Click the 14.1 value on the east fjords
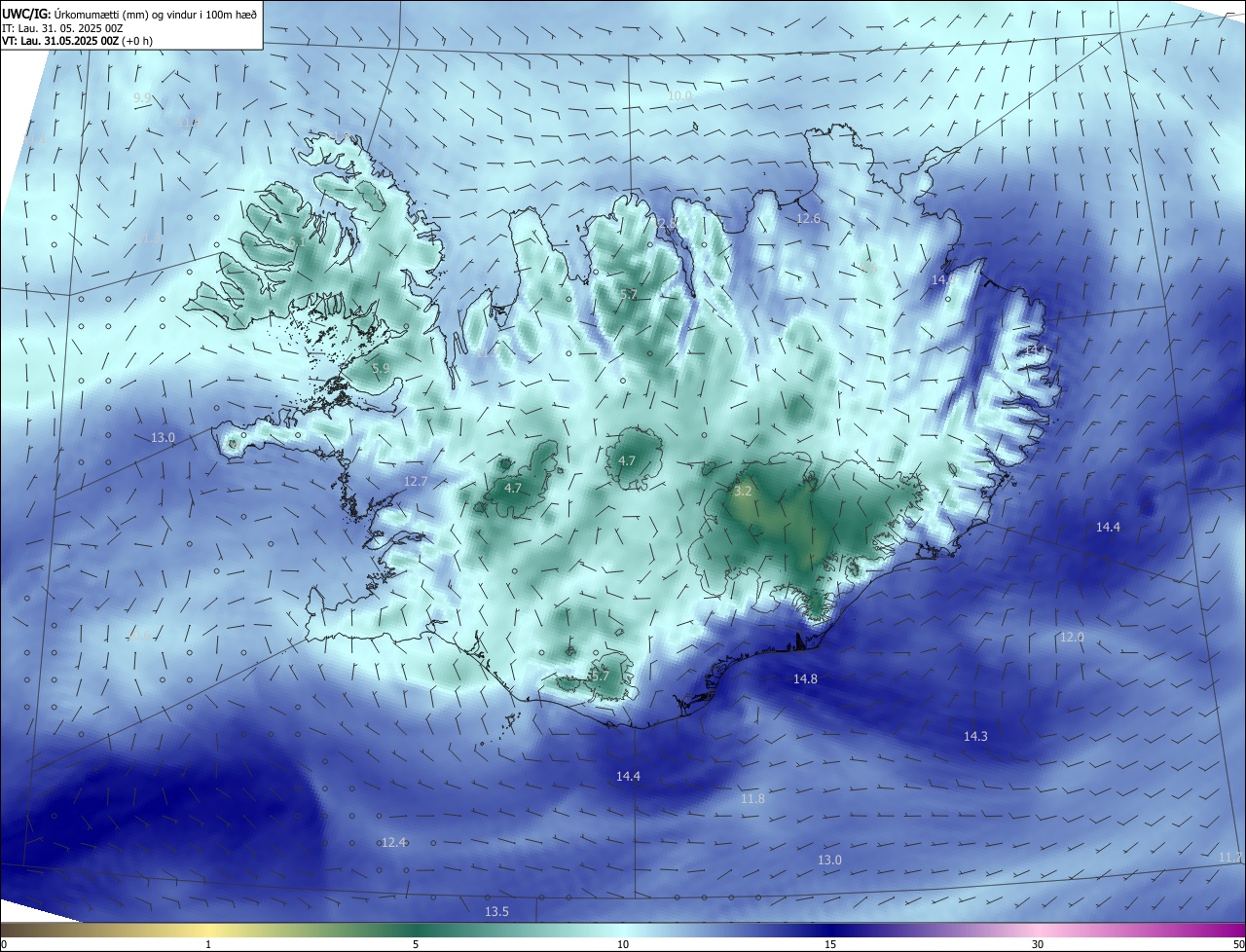The image size is (1246, 952). [1038, 349]
